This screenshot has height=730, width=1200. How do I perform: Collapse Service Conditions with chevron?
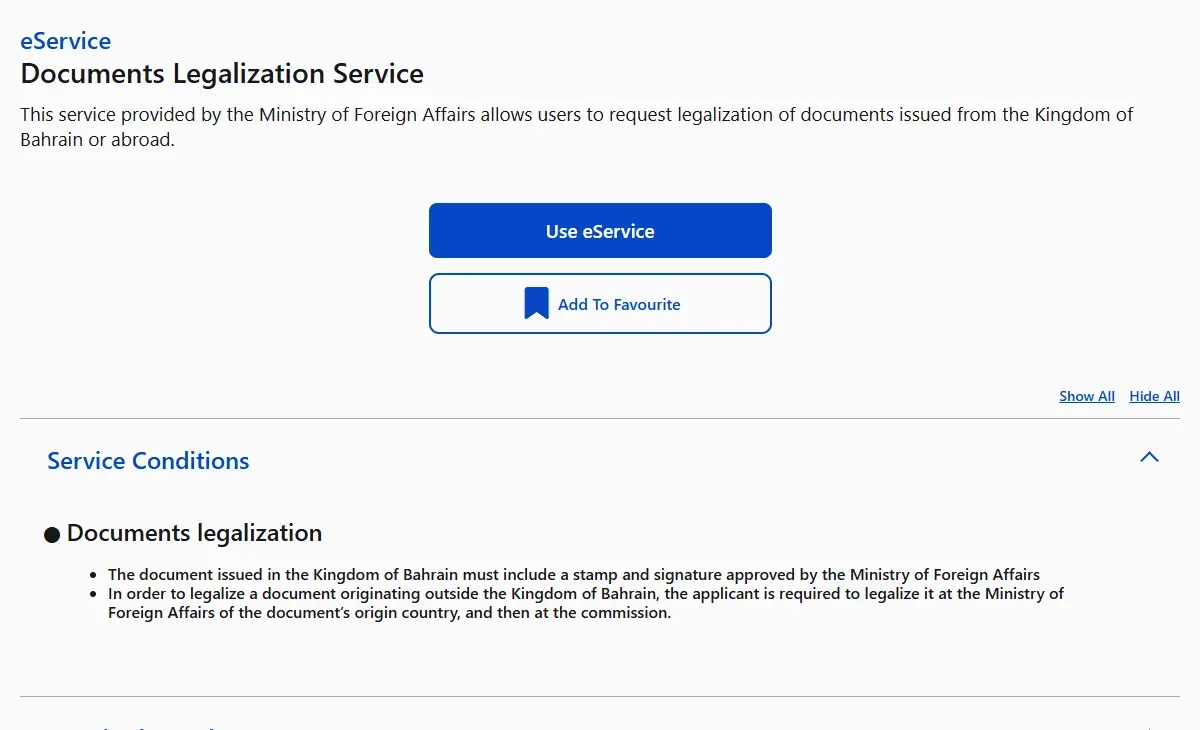click(x=1150, y=457)
